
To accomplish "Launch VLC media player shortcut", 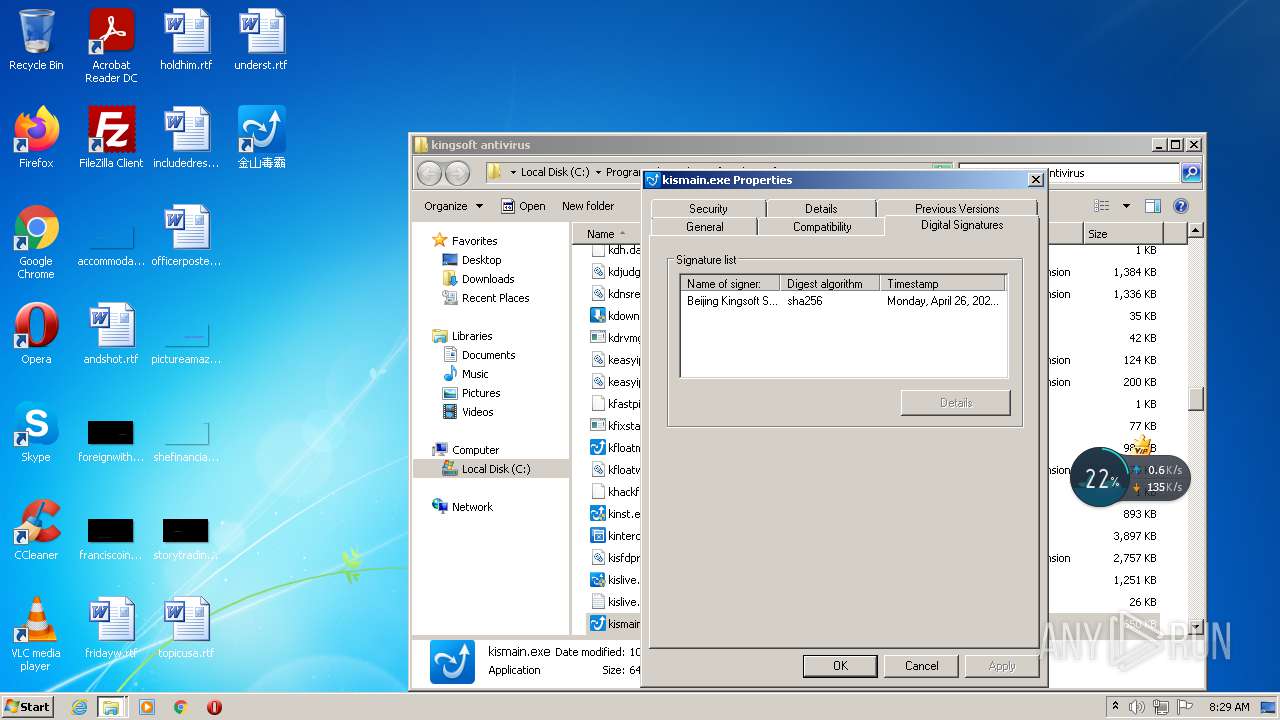I will [36, 634].
